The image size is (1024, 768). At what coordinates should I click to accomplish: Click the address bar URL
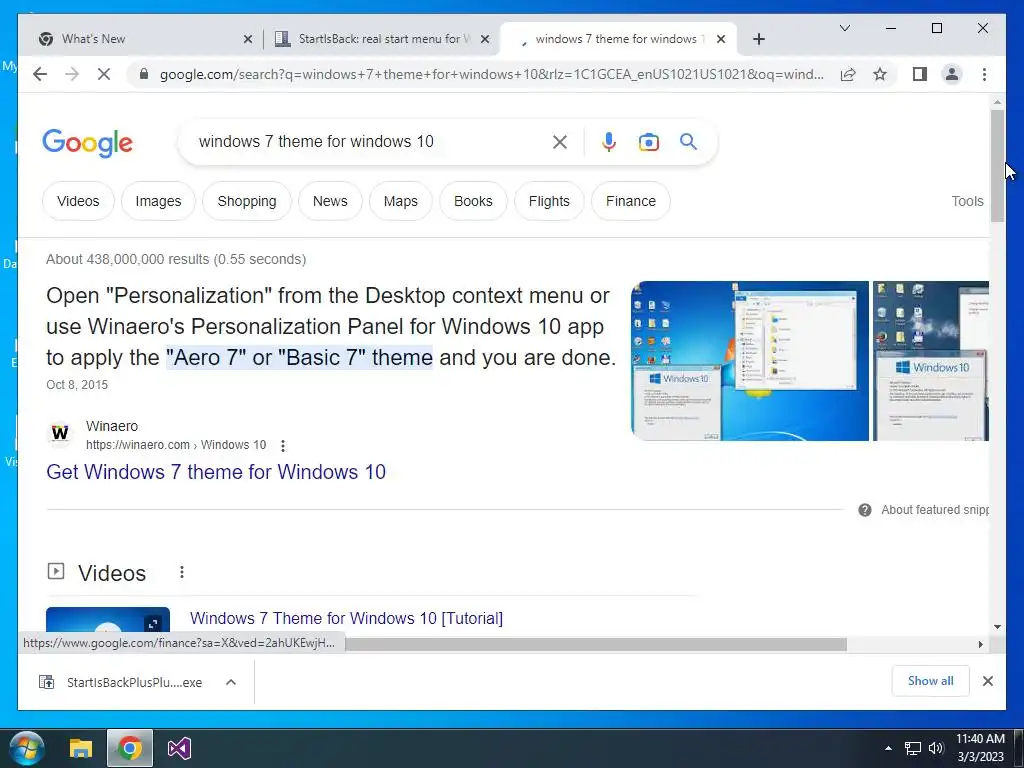click(x=491, y=74)
